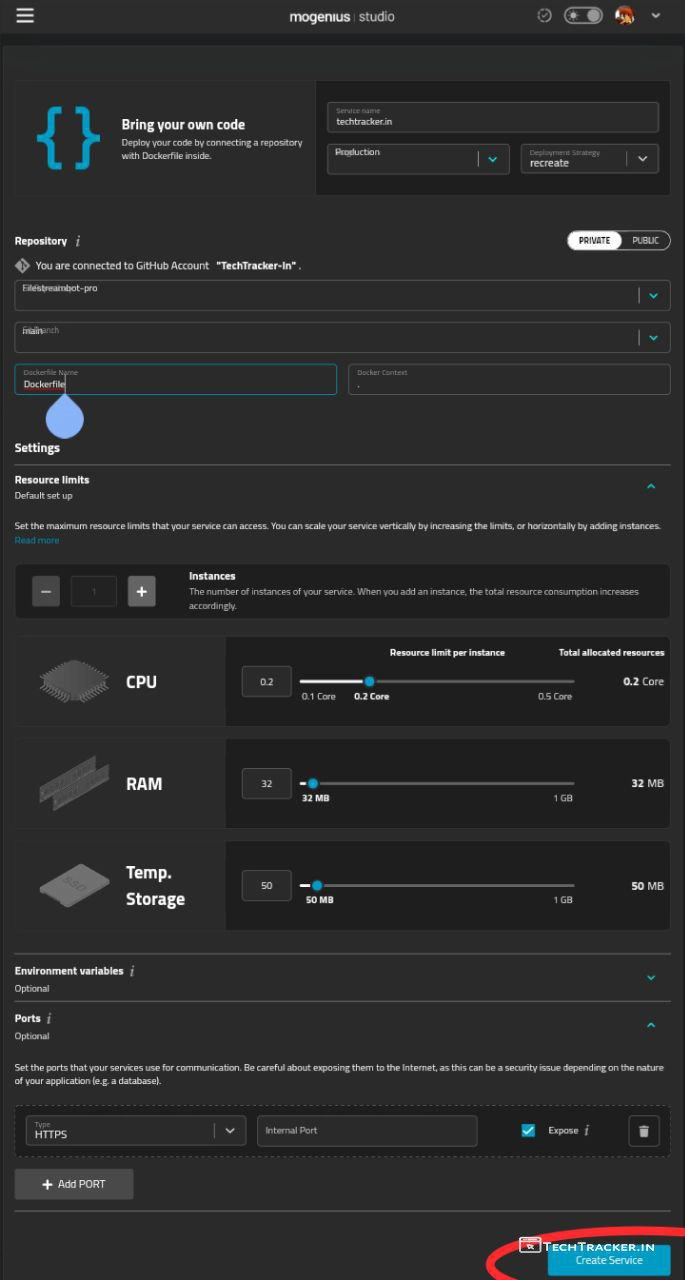Click the status check clock icon
685x1280 pixels.
pos(544,16)
